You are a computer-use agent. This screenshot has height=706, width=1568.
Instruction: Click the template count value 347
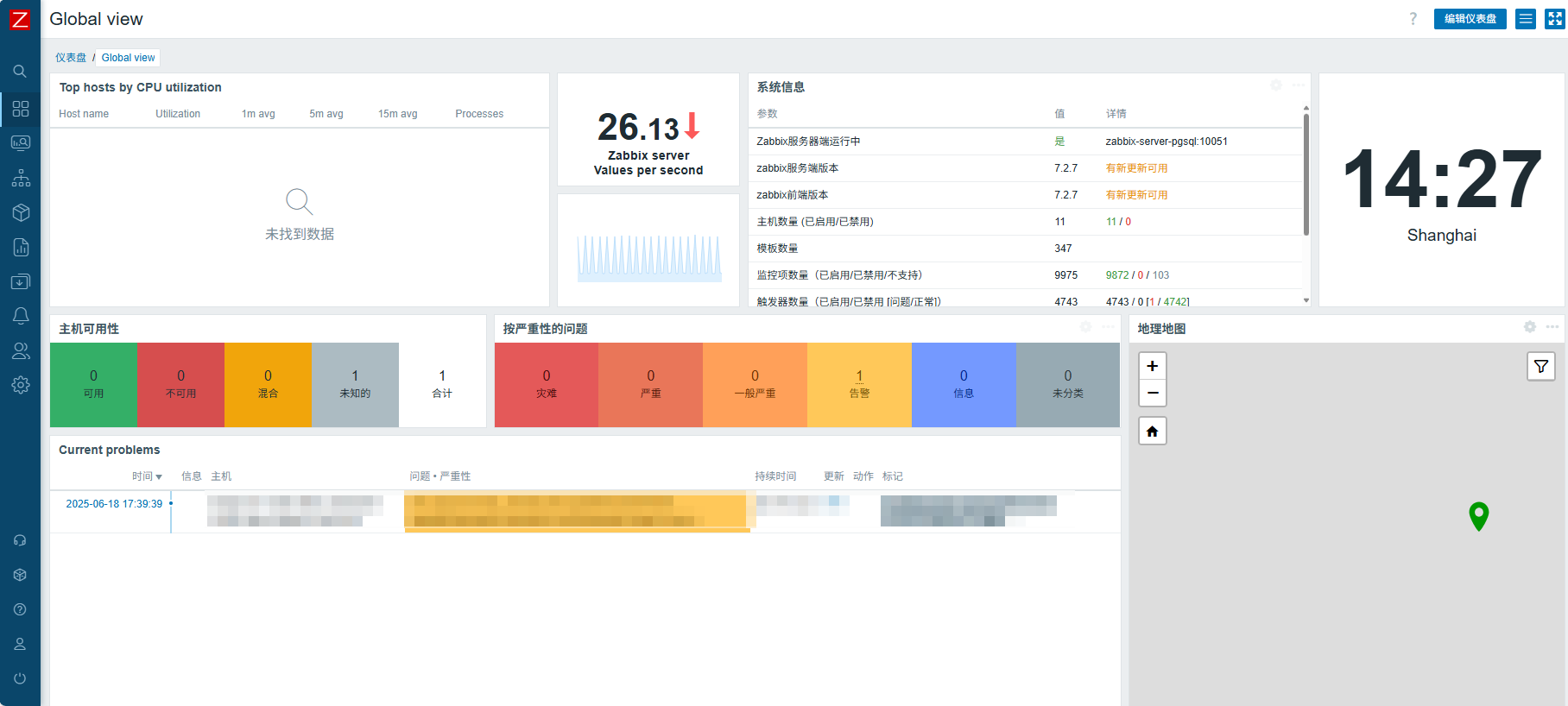(1063, 249)
